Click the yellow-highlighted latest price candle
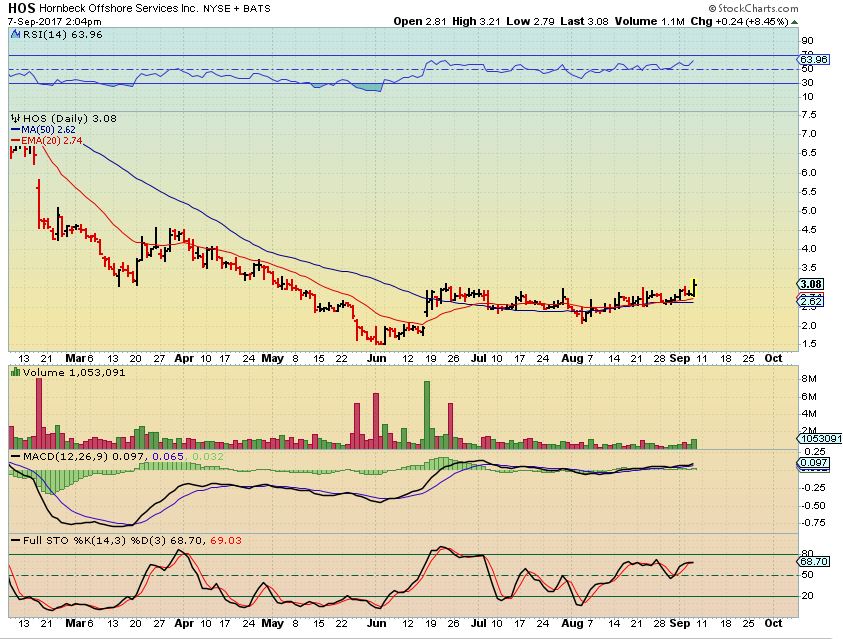Image resolution: width=843 pixels, height=639 pixels. [695, 287]
